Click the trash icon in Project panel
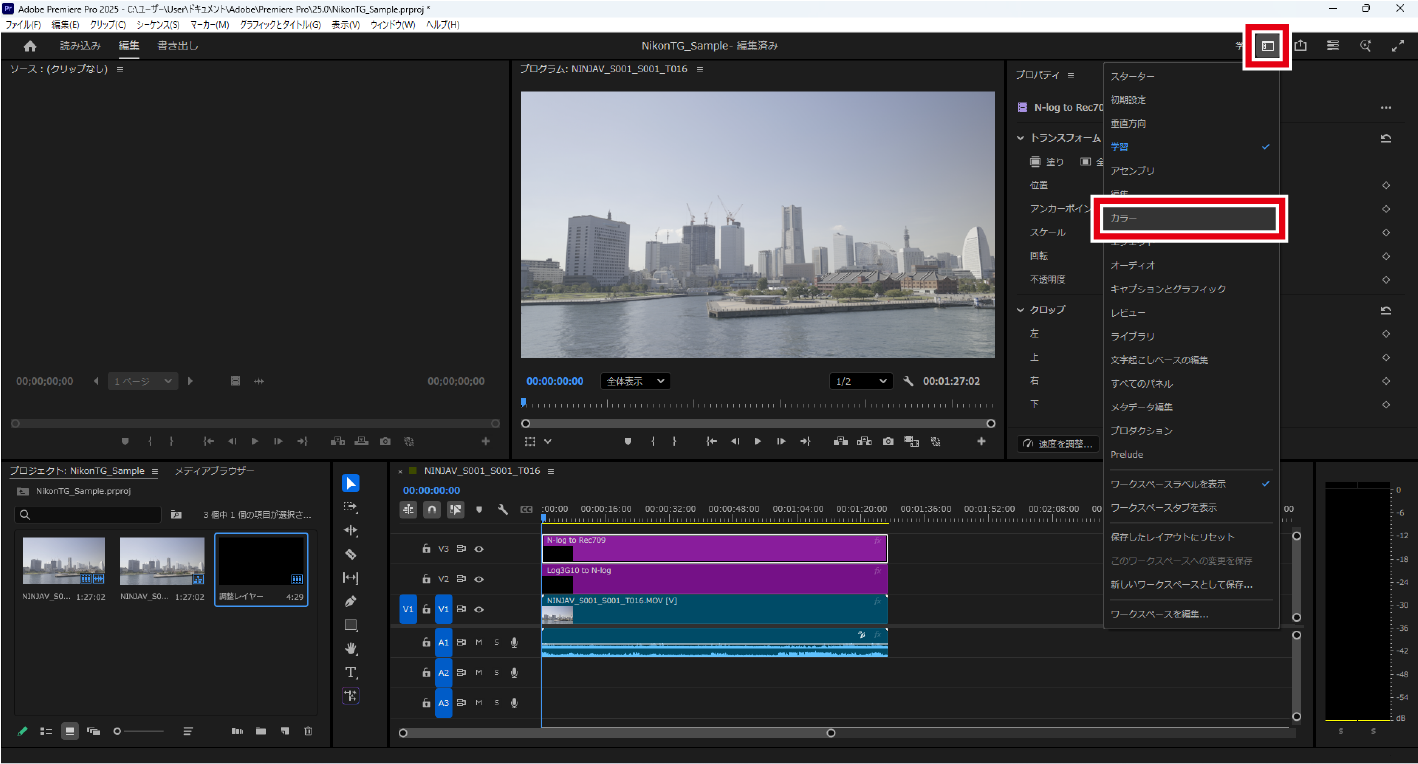 click(x=308, y=731)
